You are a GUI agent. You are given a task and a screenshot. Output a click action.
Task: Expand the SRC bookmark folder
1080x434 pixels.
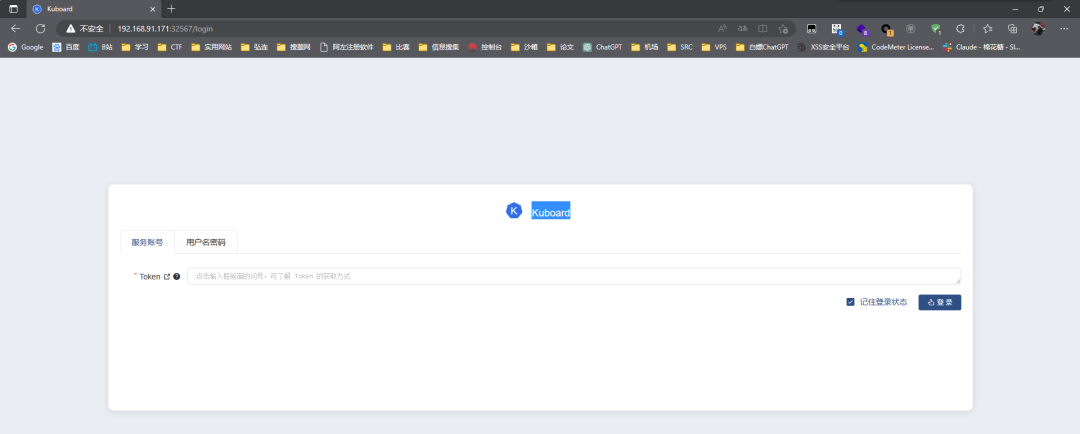[x=680, y=48]
